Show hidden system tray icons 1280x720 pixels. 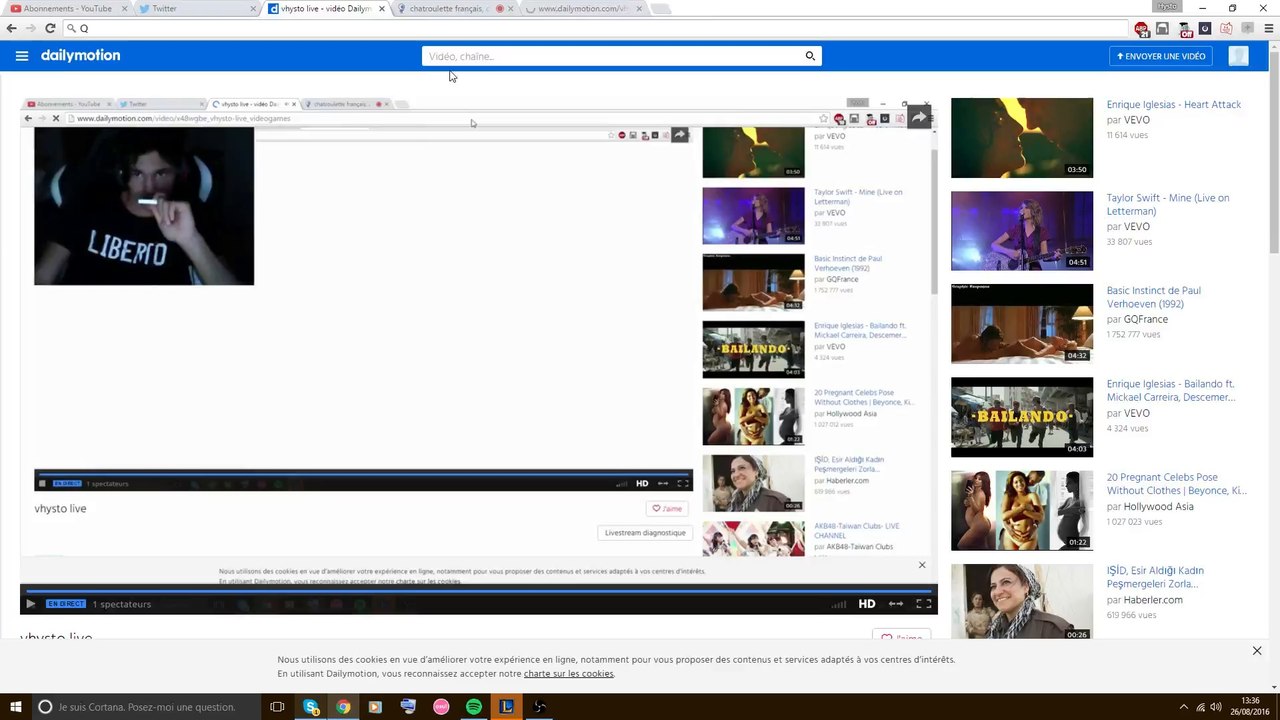pos(1184,707)
